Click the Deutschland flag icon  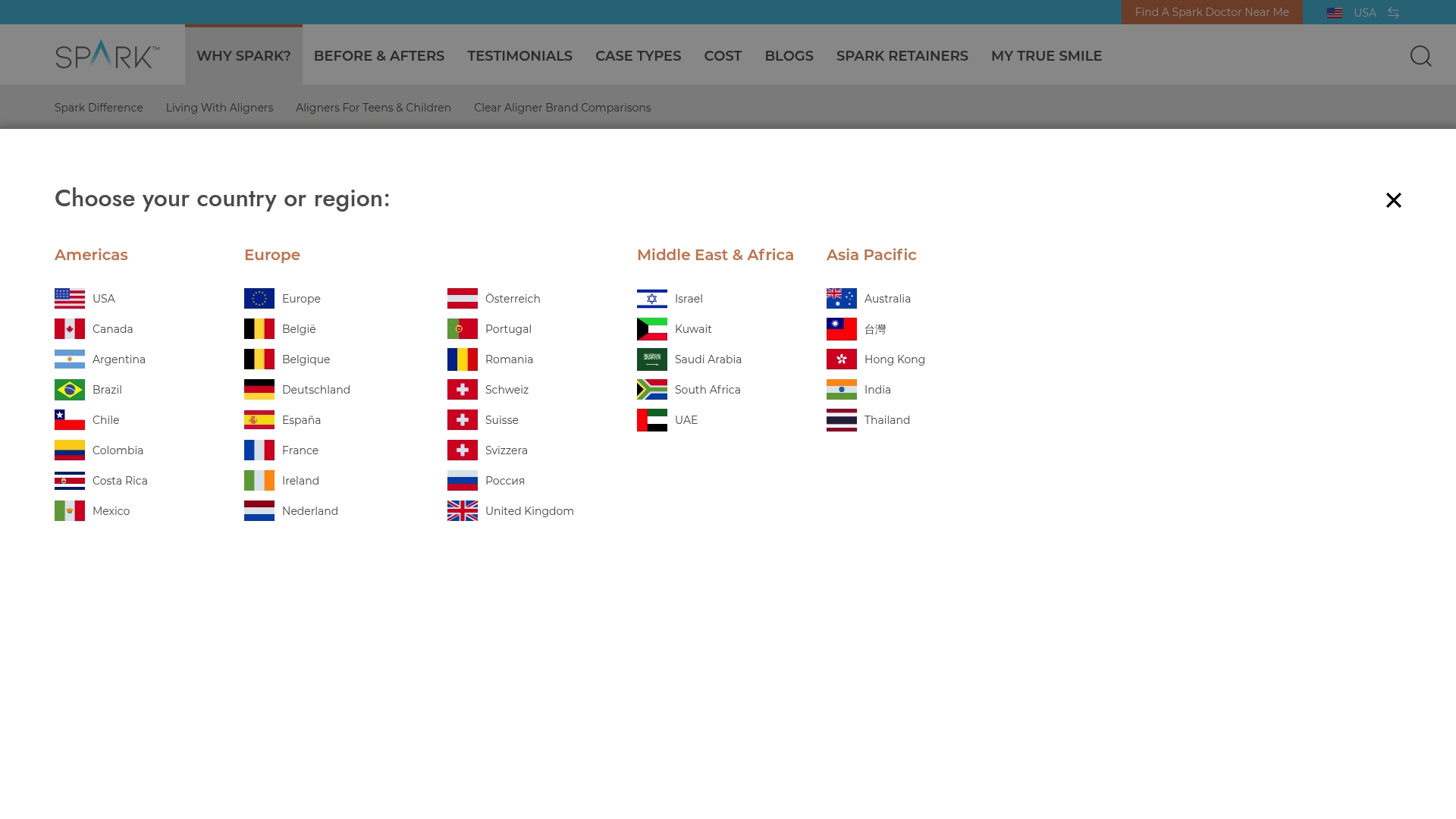[259, 390]
